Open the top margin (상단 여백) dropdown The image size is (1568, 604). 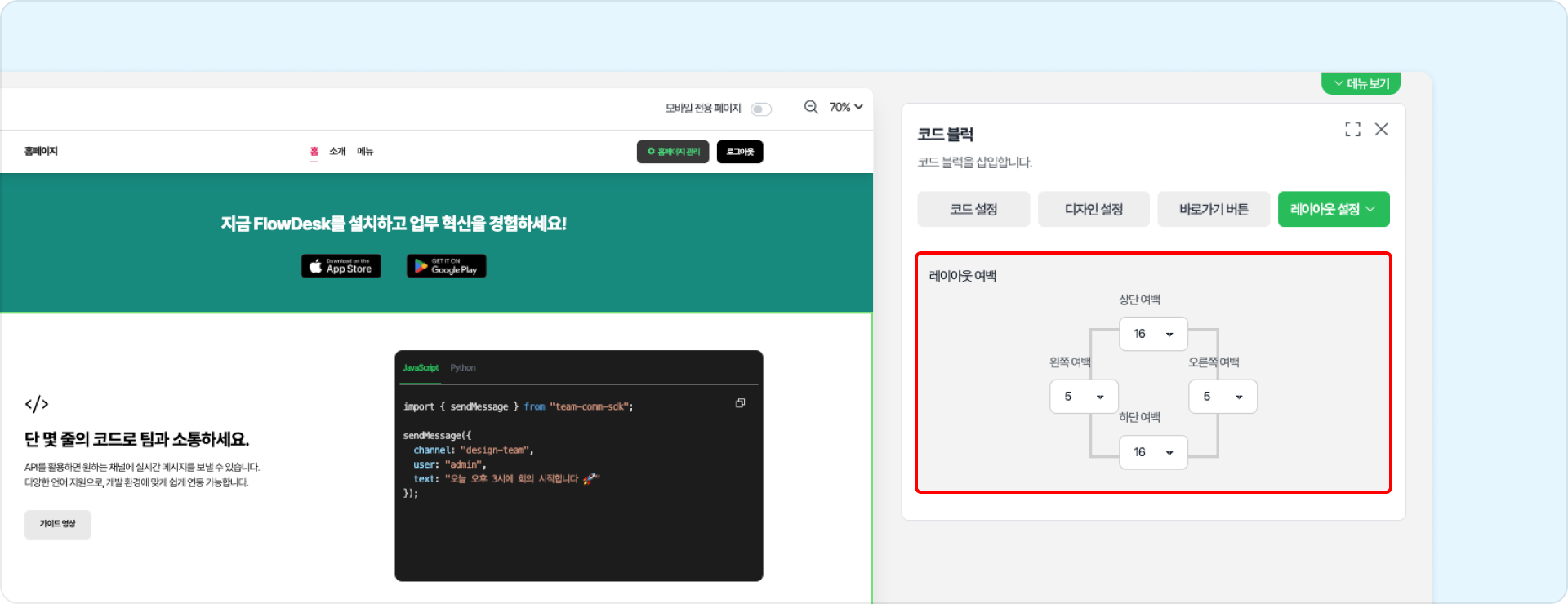tap(1153, 334)
